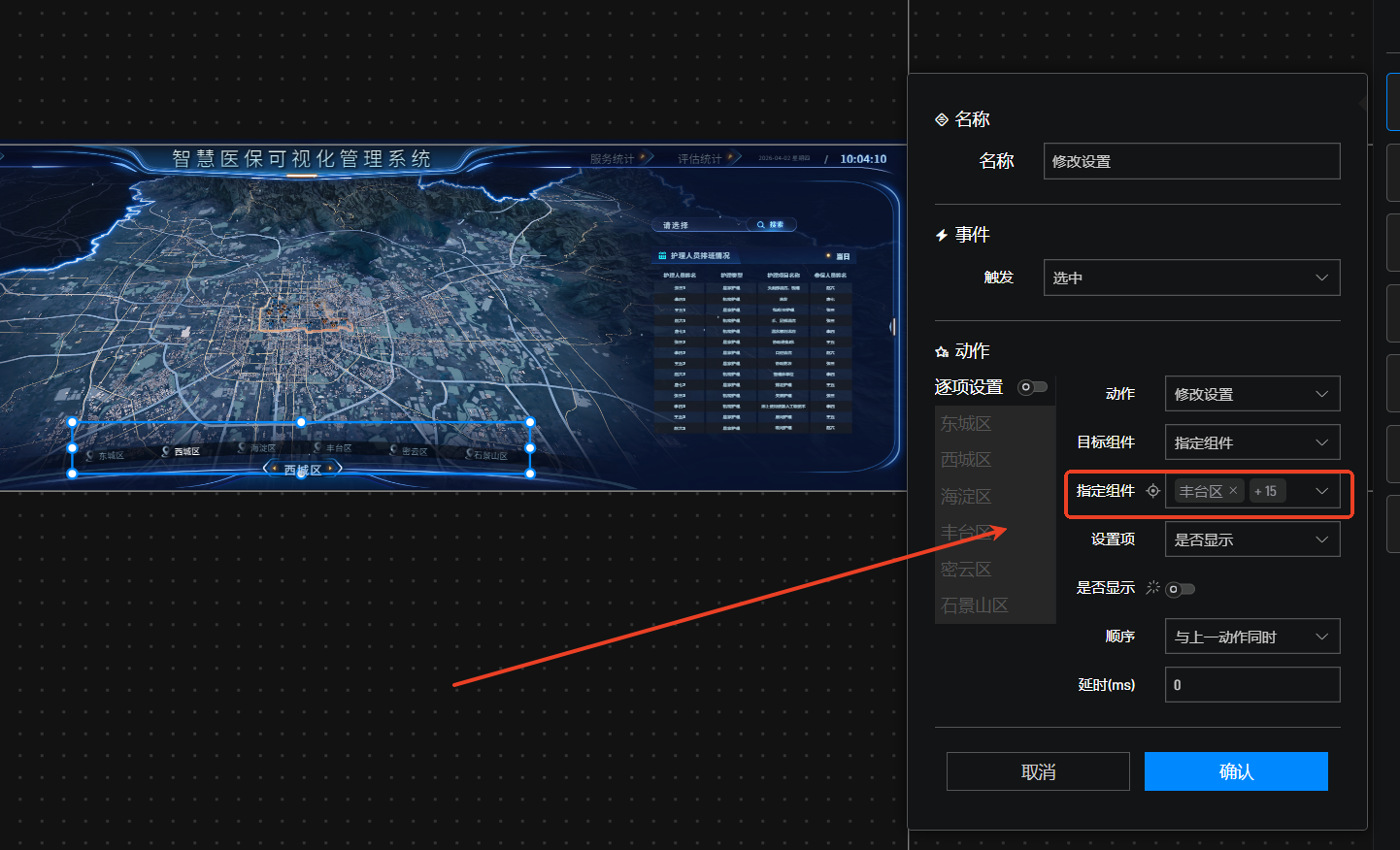The height and width of the screenshot is (850, 1400).
Task: Remove the 丰台区 tag with its X
Action: pyautogui.click(x=1233, y=491)
